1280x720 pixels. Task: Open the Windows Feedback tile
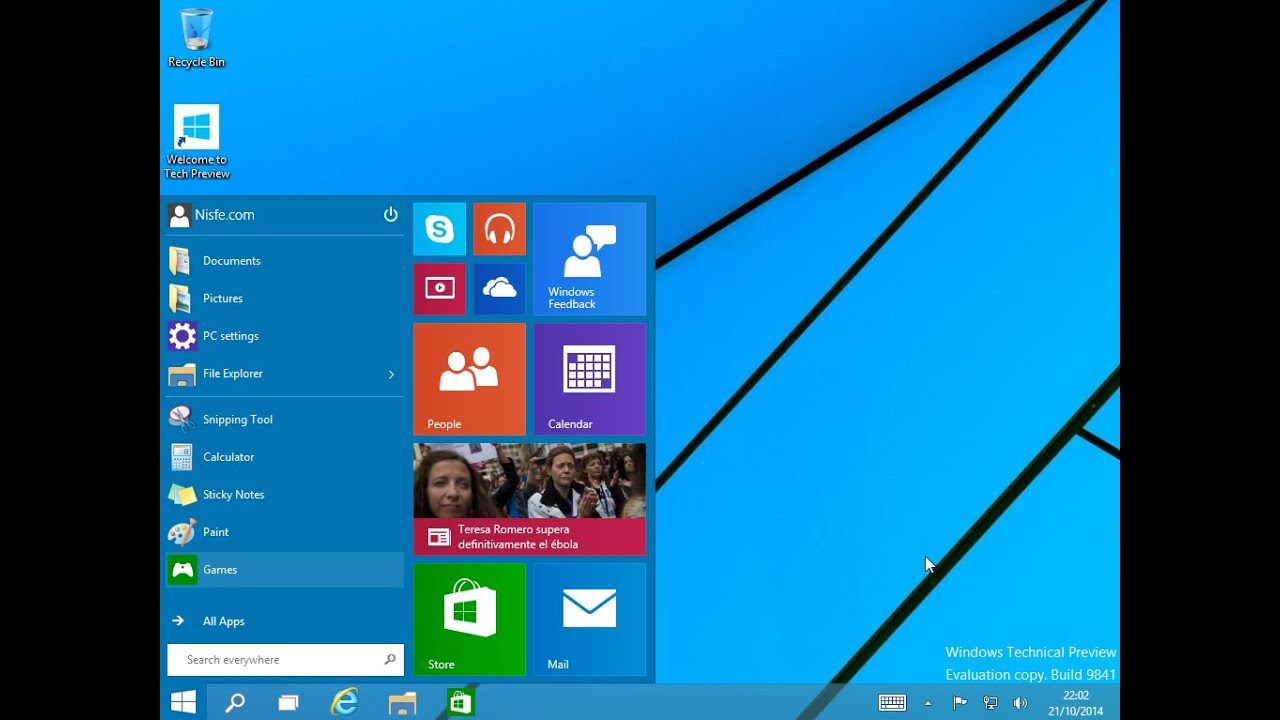point(589,259)
